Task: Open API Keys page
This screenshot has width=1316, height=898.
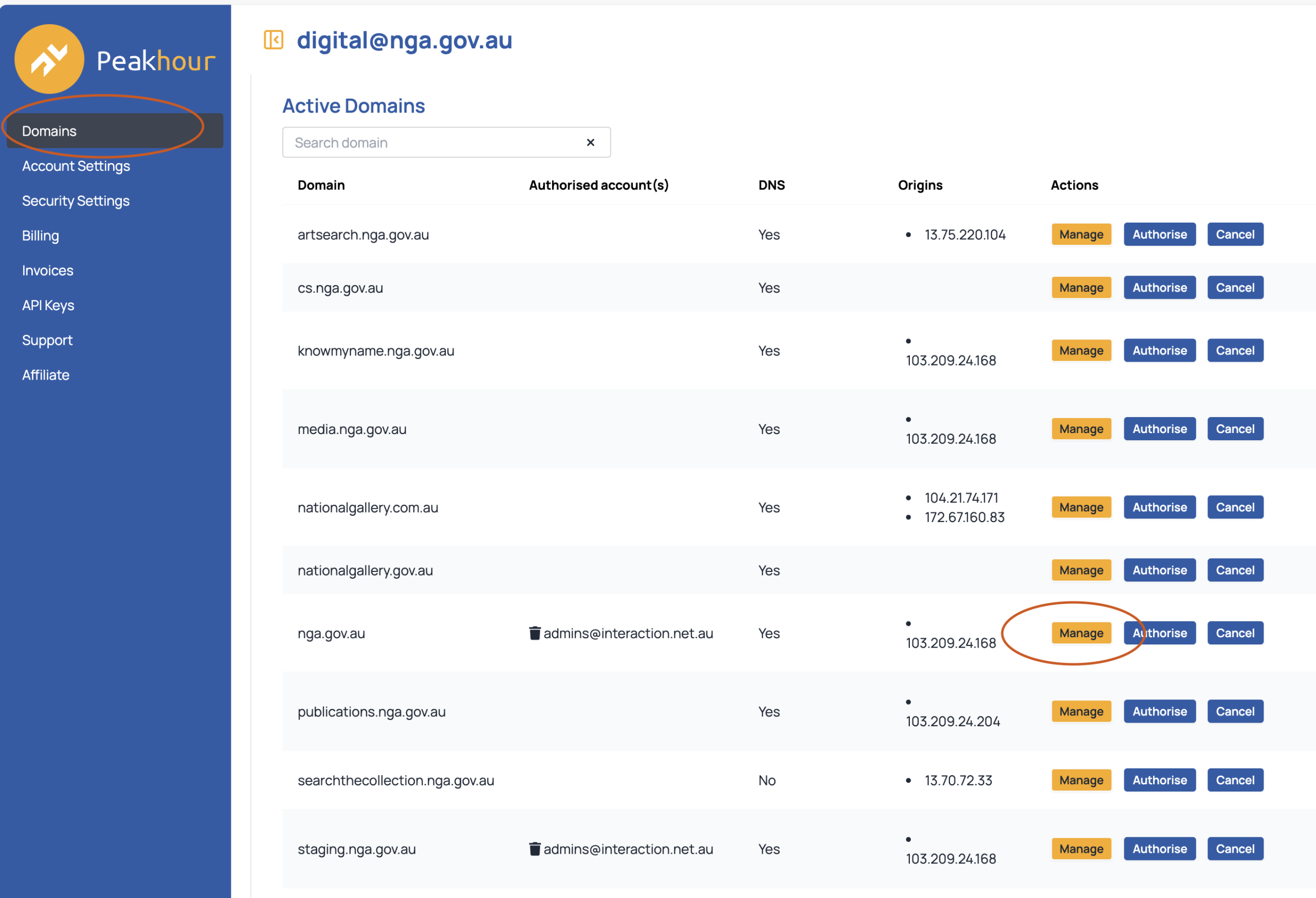Action: [x=48, y=306]
